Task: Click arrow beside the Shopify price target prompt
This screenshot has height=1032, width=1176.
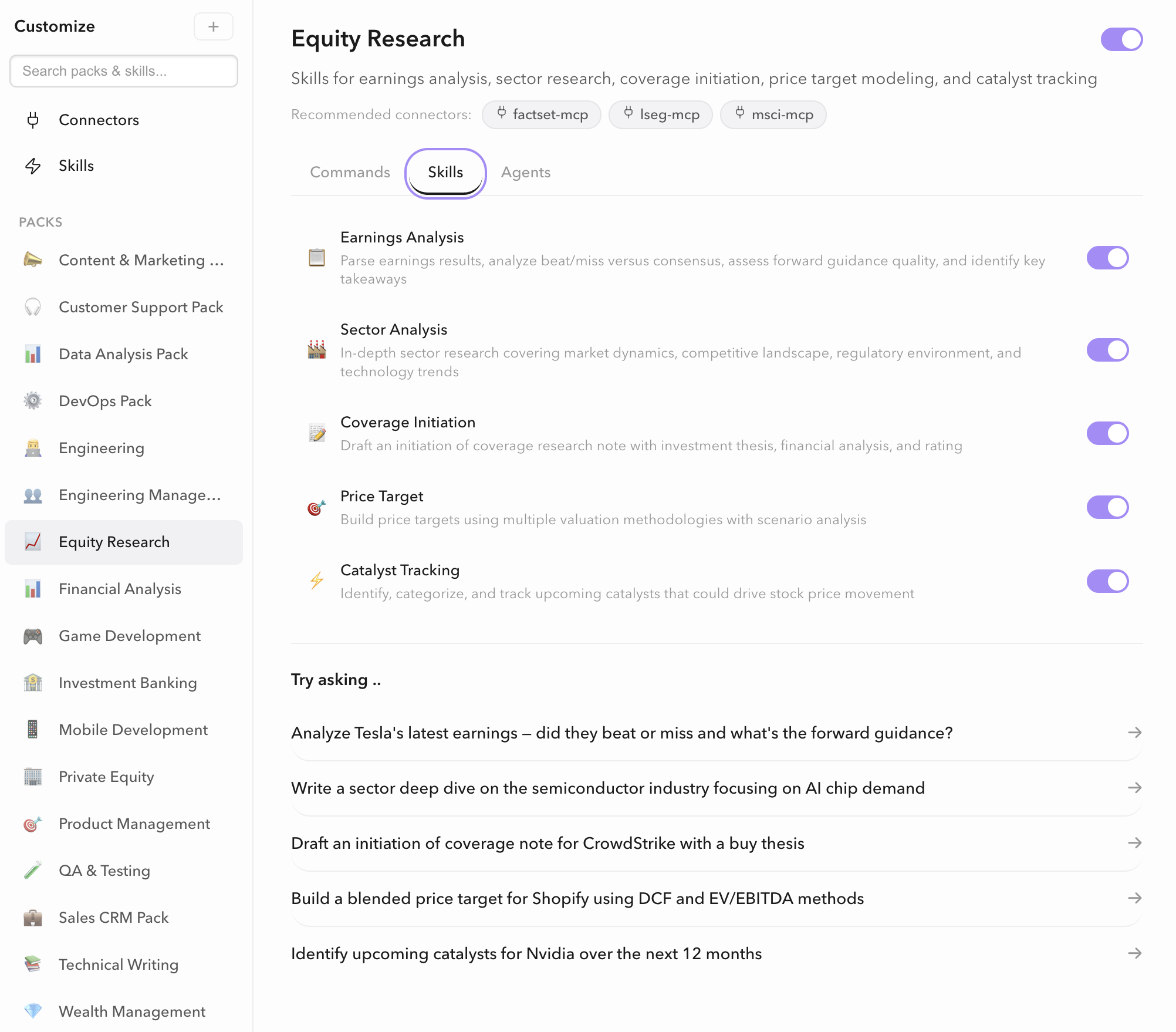Action: tap(1134, 898)
